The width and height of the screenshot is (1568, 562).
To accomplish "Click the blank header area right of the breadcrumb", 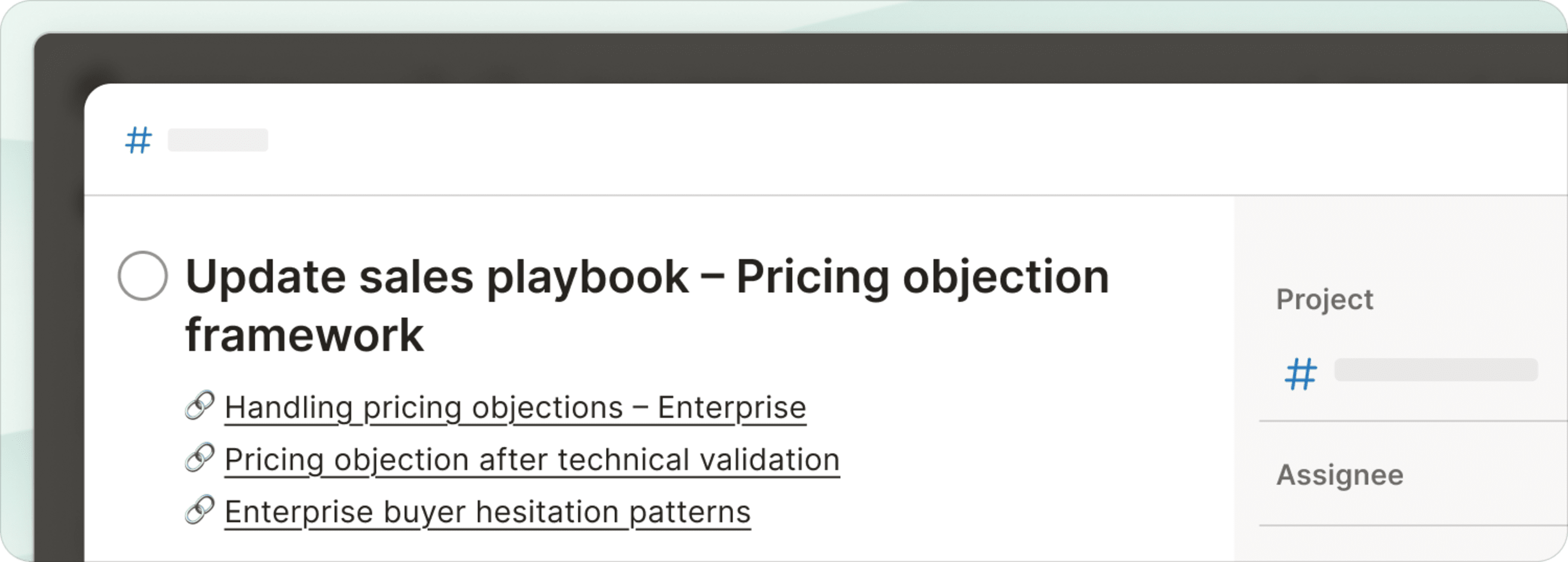I will (x=852, y=140).
